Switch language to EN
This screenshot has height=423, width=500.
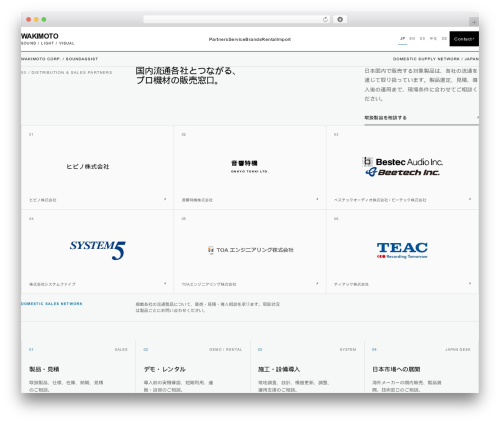(412, 39)
